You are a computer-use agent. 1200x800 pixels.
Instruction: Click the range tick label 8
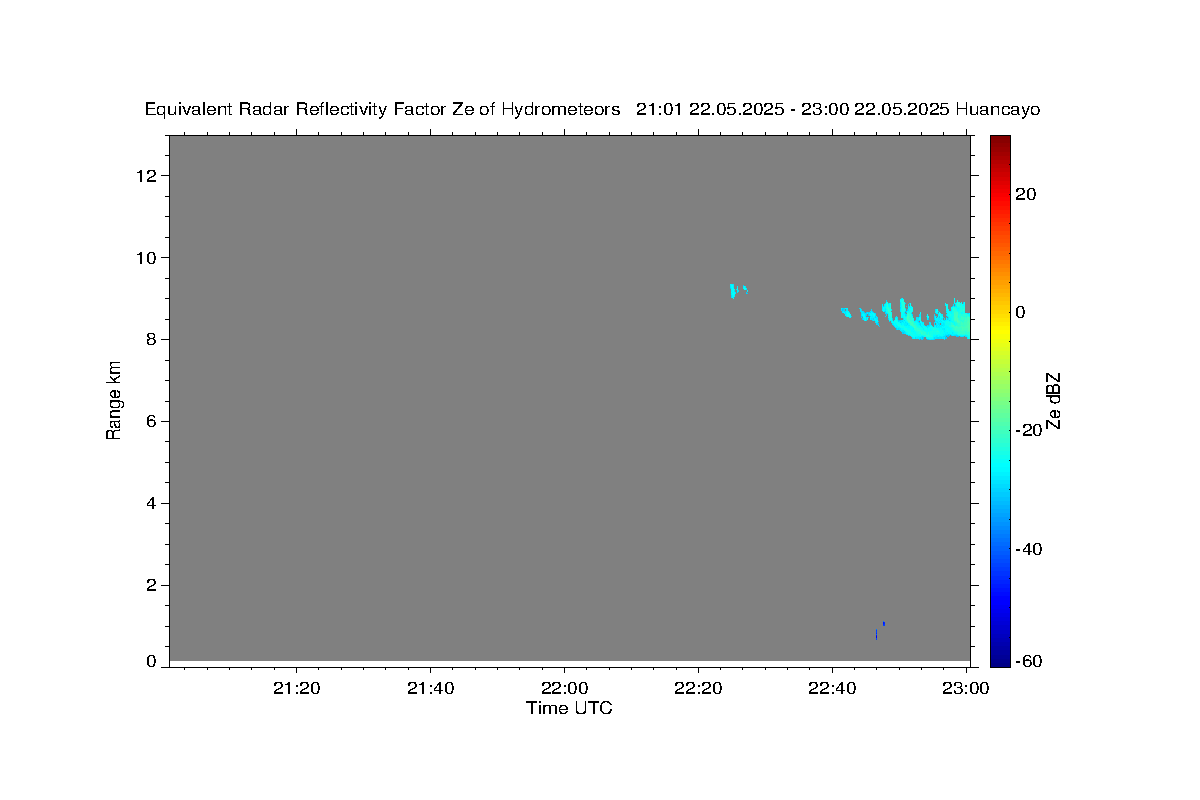click(x=153, y=340)
